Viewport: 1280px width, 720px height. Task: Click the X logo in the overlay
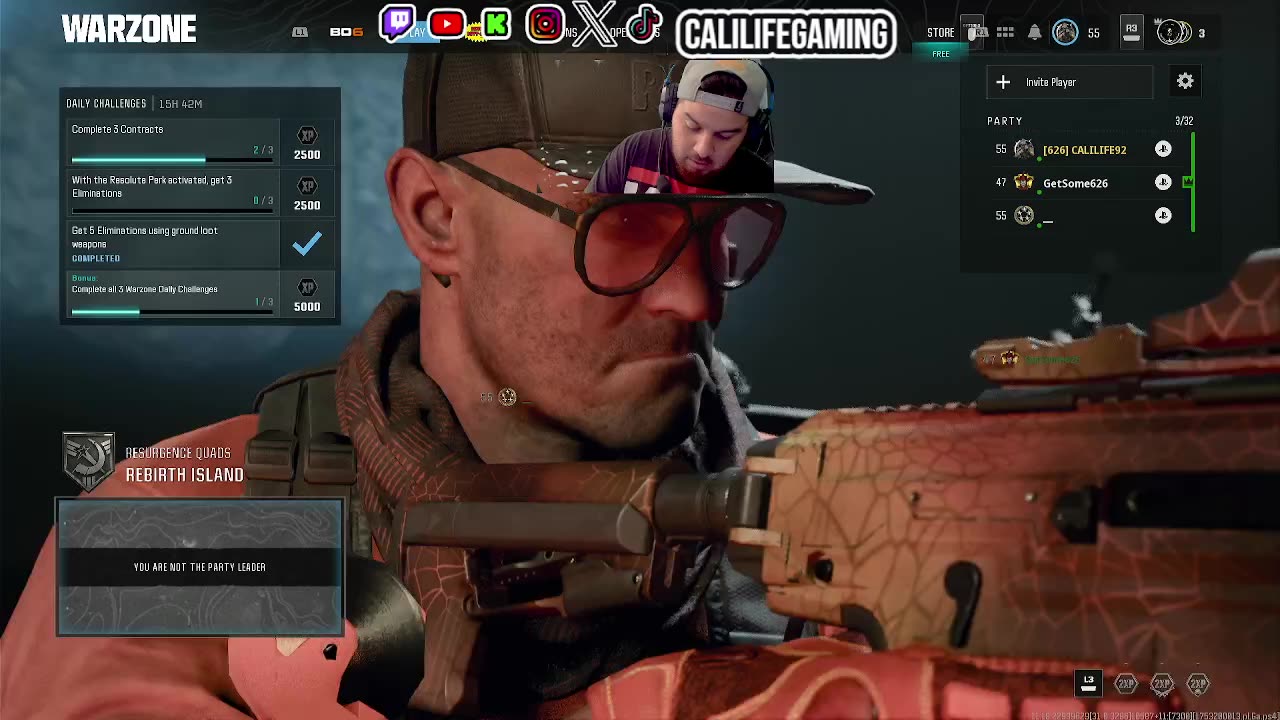[594, 24]
